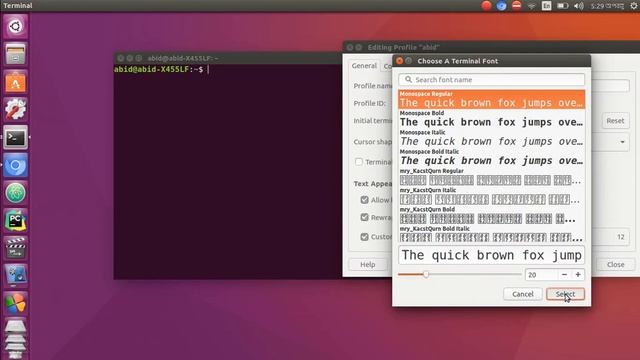Toggle the Allow bold text checkbox

364,200
